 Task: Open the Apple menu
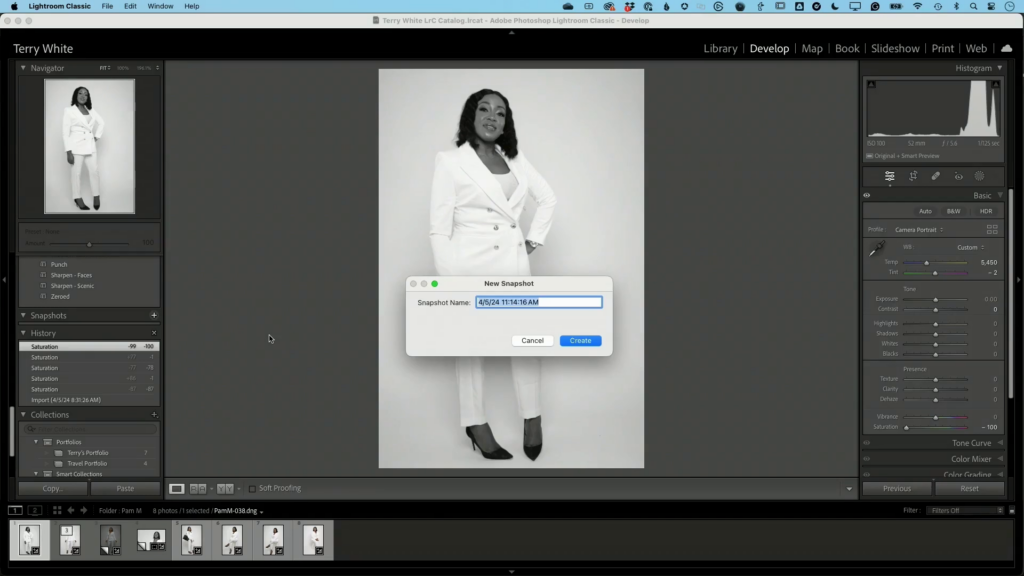click(14, 7)
